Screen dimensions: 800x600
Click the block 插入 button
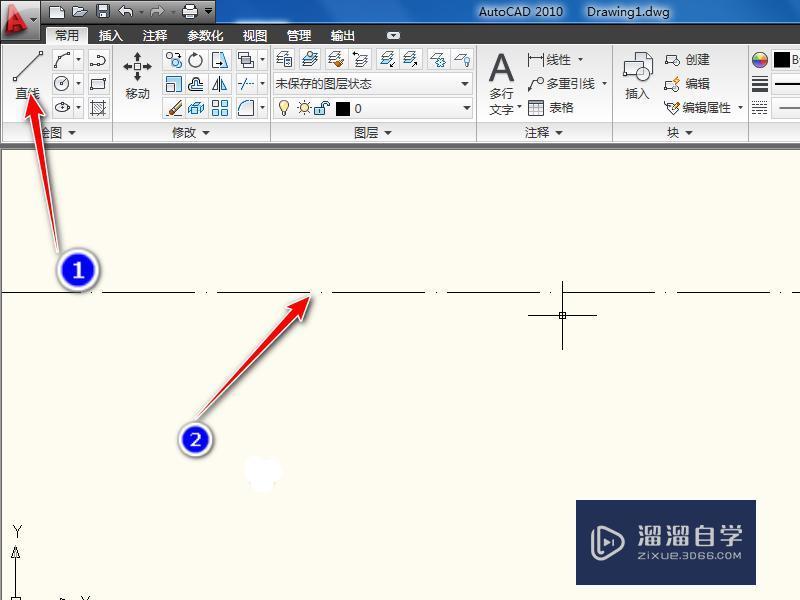click(638, 76)
